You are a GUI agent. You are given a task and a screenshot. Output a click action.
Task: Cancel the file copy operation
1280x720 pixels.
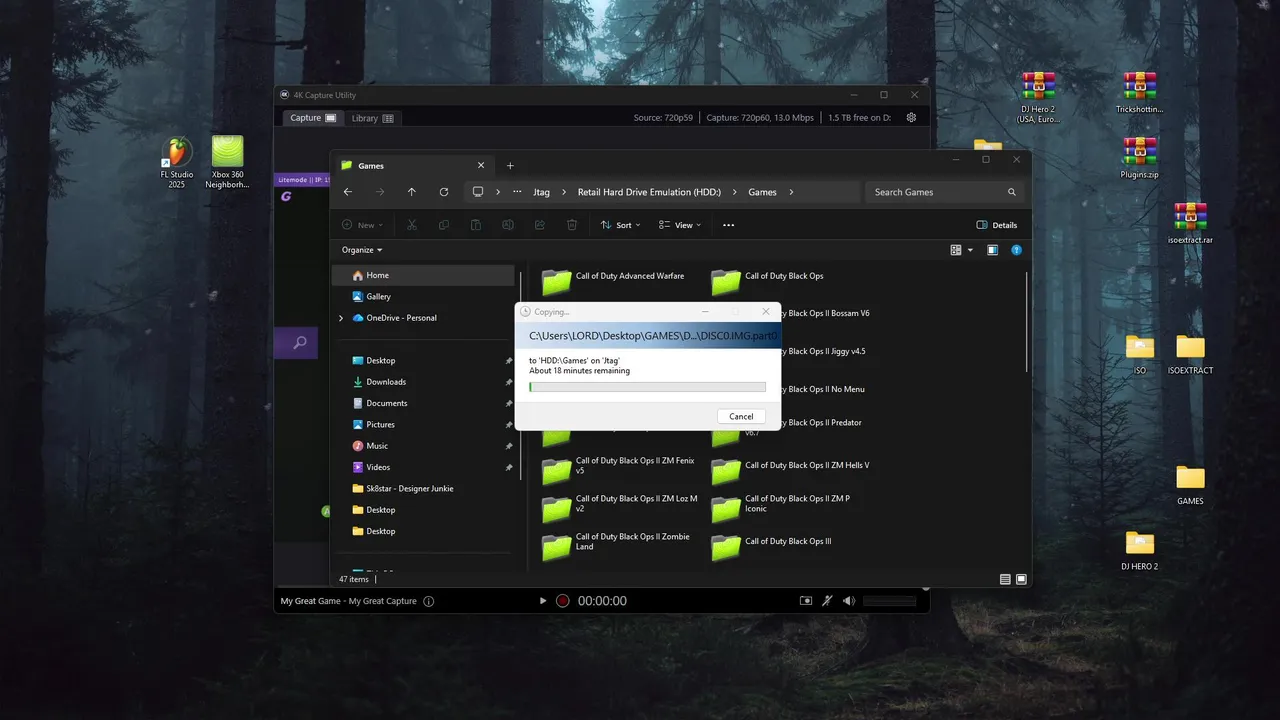[x=741, y=416]
